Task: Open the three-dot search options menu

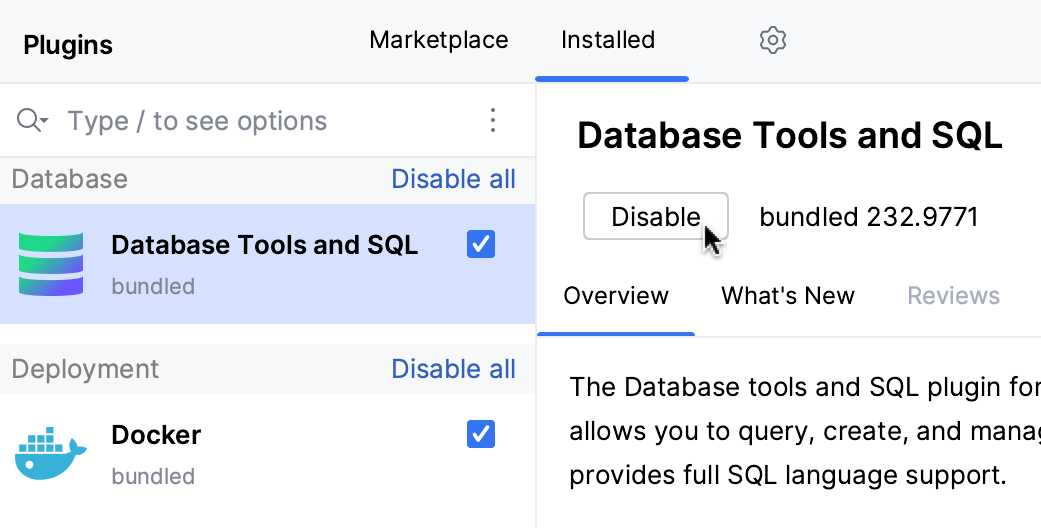Action: 492,121
